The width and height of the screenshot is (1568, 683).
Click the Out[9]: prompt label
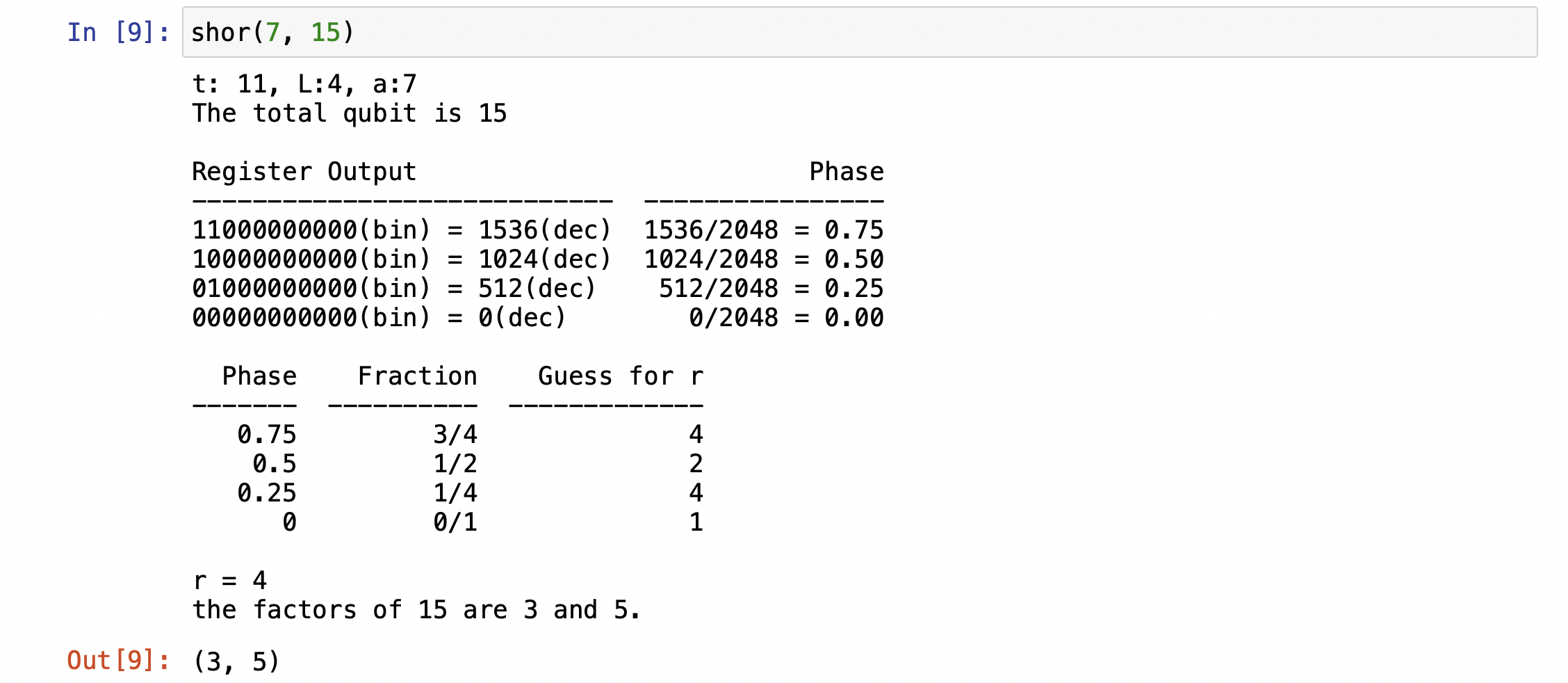(x=118, y=661)
